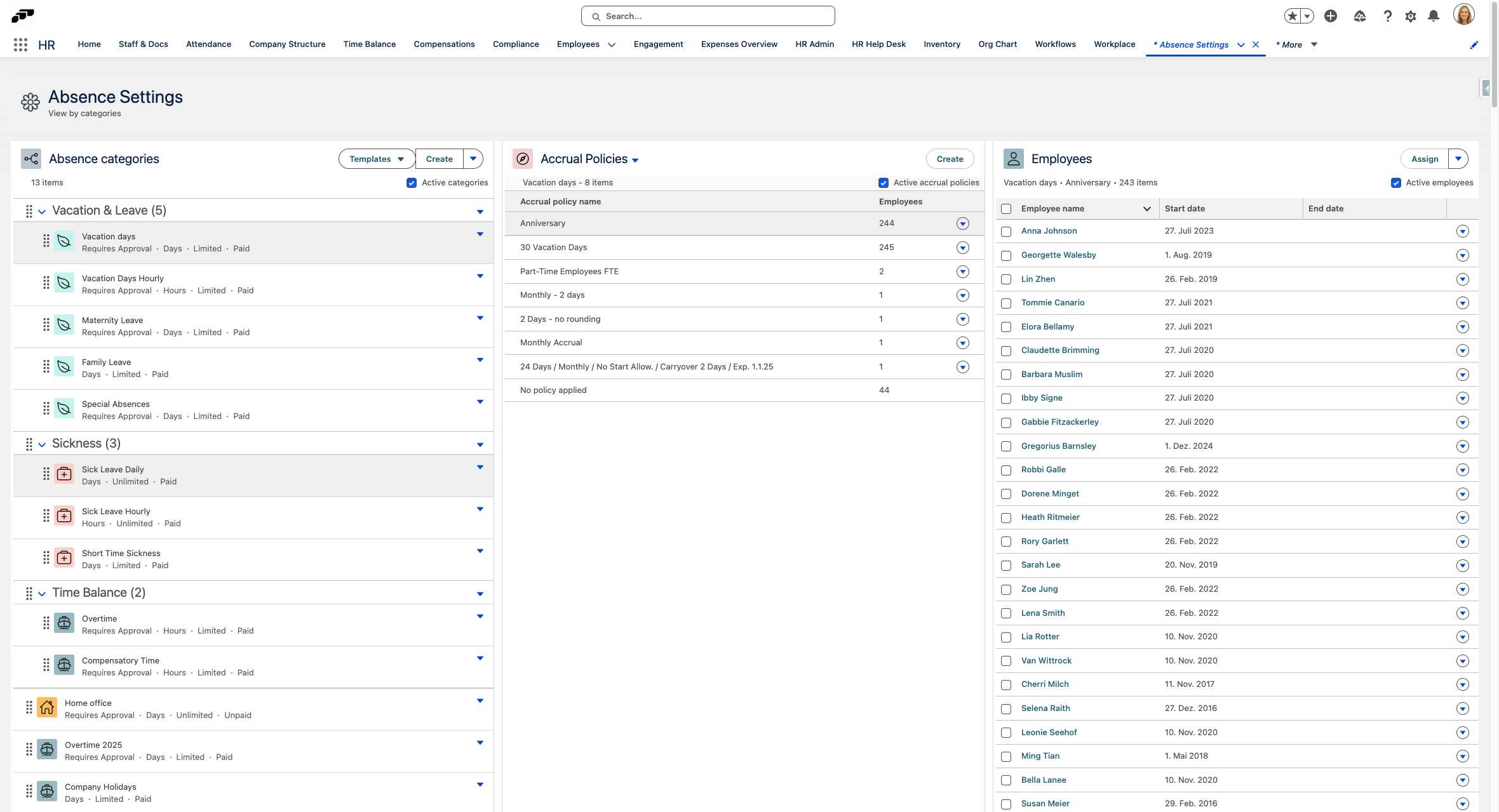
Task: Switch to the Time Balance tab
Action: (x=369, y=44)
